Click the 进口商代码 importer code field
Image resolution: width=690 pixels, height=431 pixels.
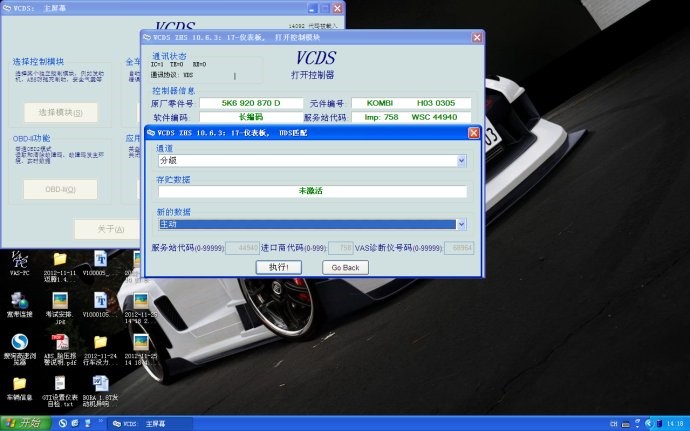(x=341, y=248)
